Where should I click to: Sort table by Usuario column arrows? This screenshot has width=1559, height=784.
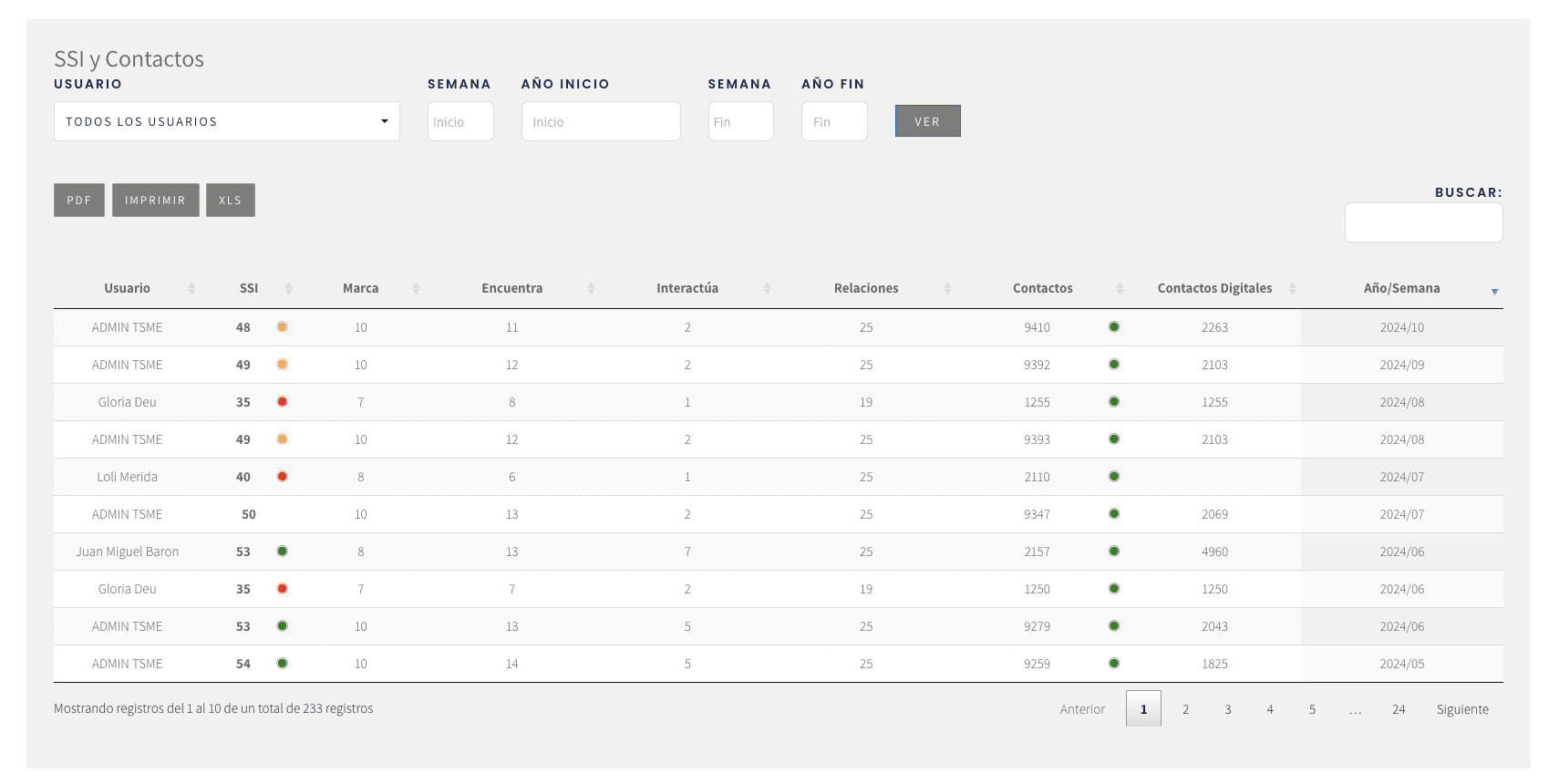191,289
